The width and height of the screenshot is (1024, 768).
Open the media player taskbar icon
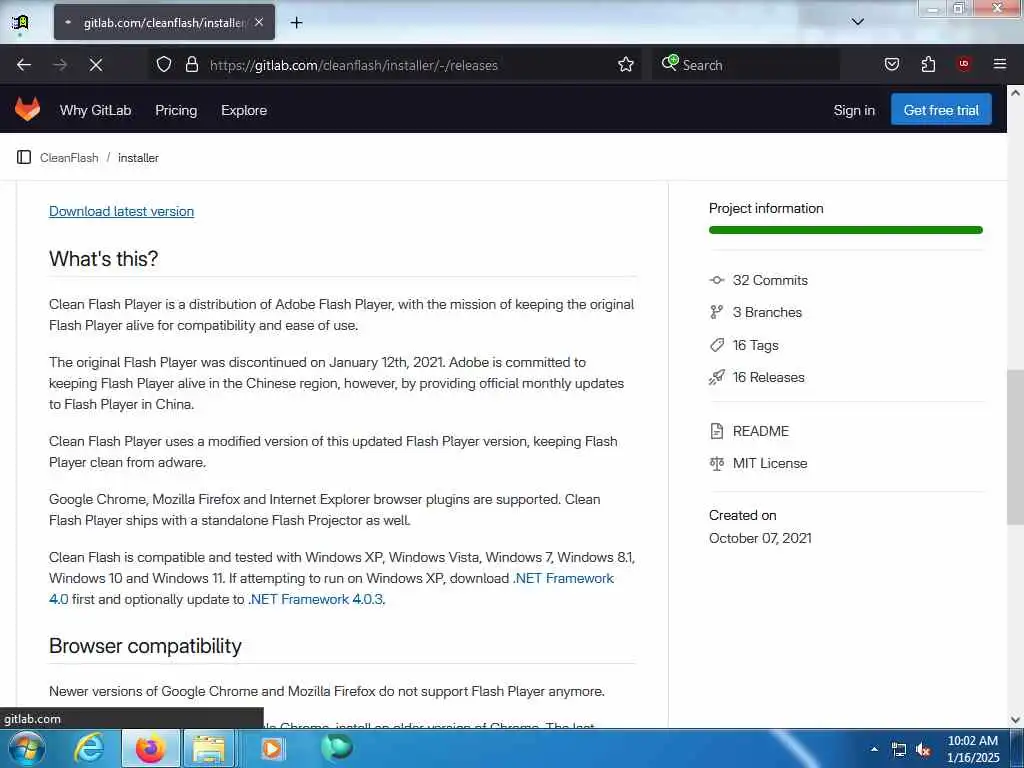[x=272, y=748]
